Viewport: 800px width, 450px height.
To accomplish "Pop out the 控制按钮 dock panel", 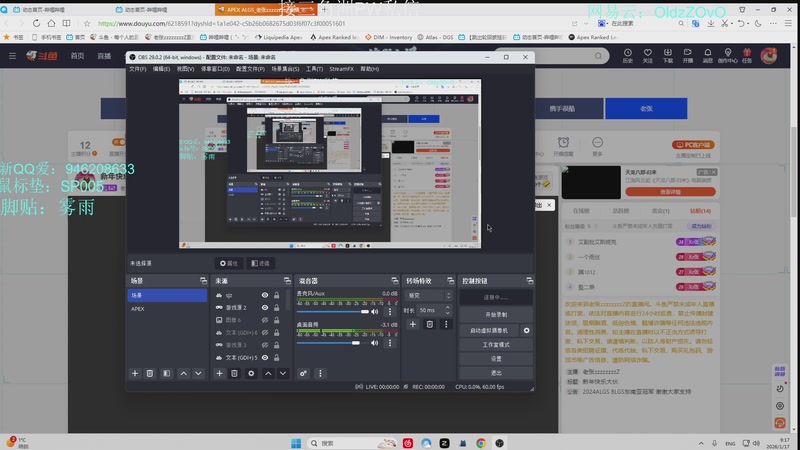I will [530, 281].
